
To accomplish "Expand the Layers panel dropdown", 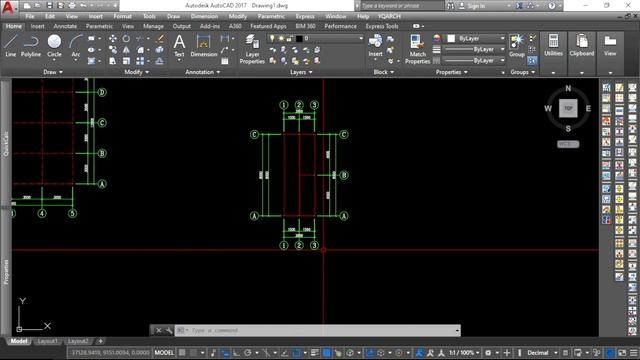I will click(x=301, y=72).
